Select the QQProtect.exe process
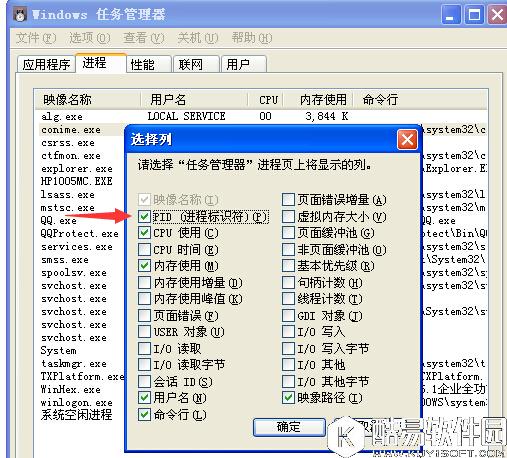The height and width of the screenshot is (458, 507). [x=79, y=233]
